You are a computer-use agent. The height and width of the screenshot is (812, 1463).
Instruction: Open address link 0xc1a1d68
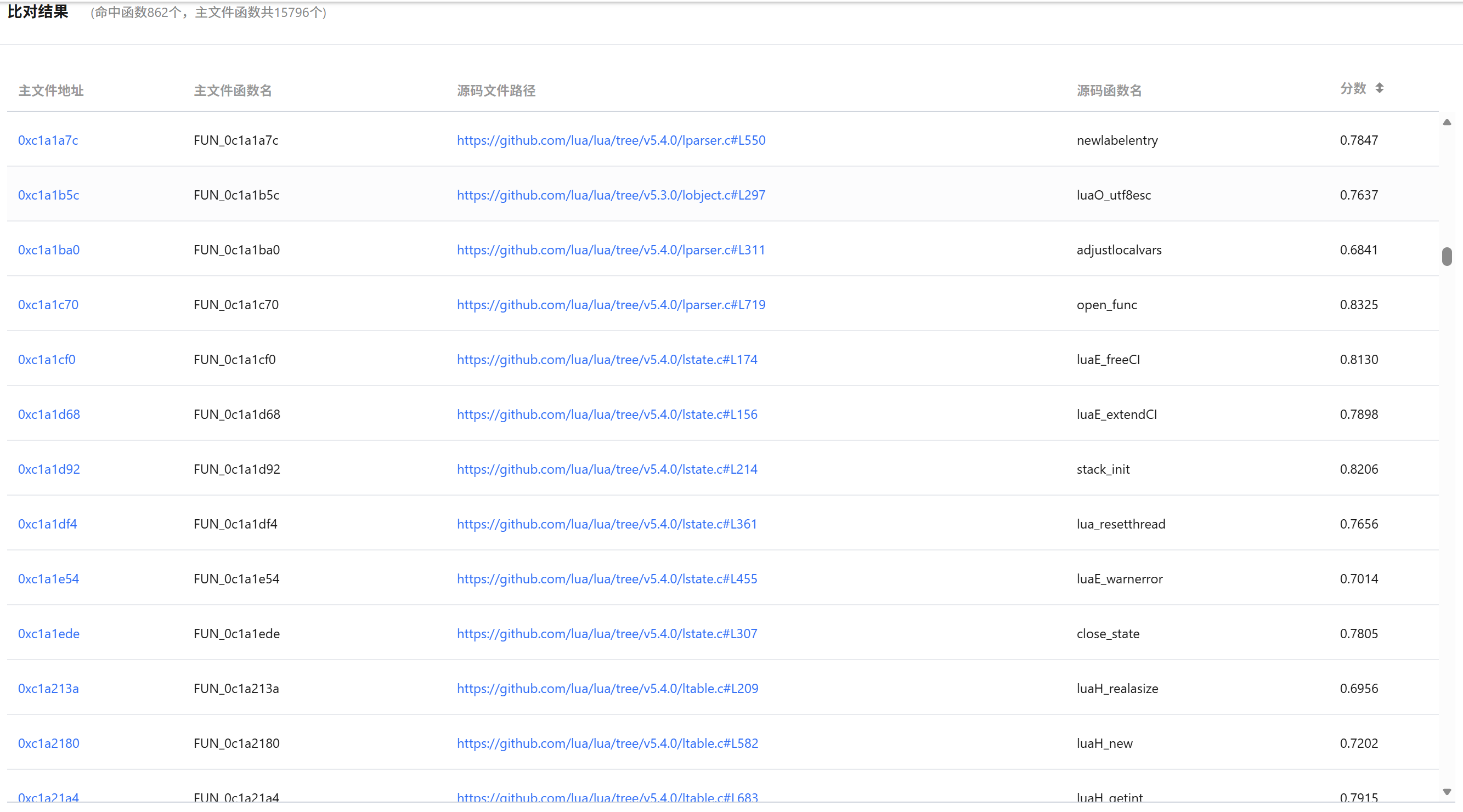(x=49, y=414)
